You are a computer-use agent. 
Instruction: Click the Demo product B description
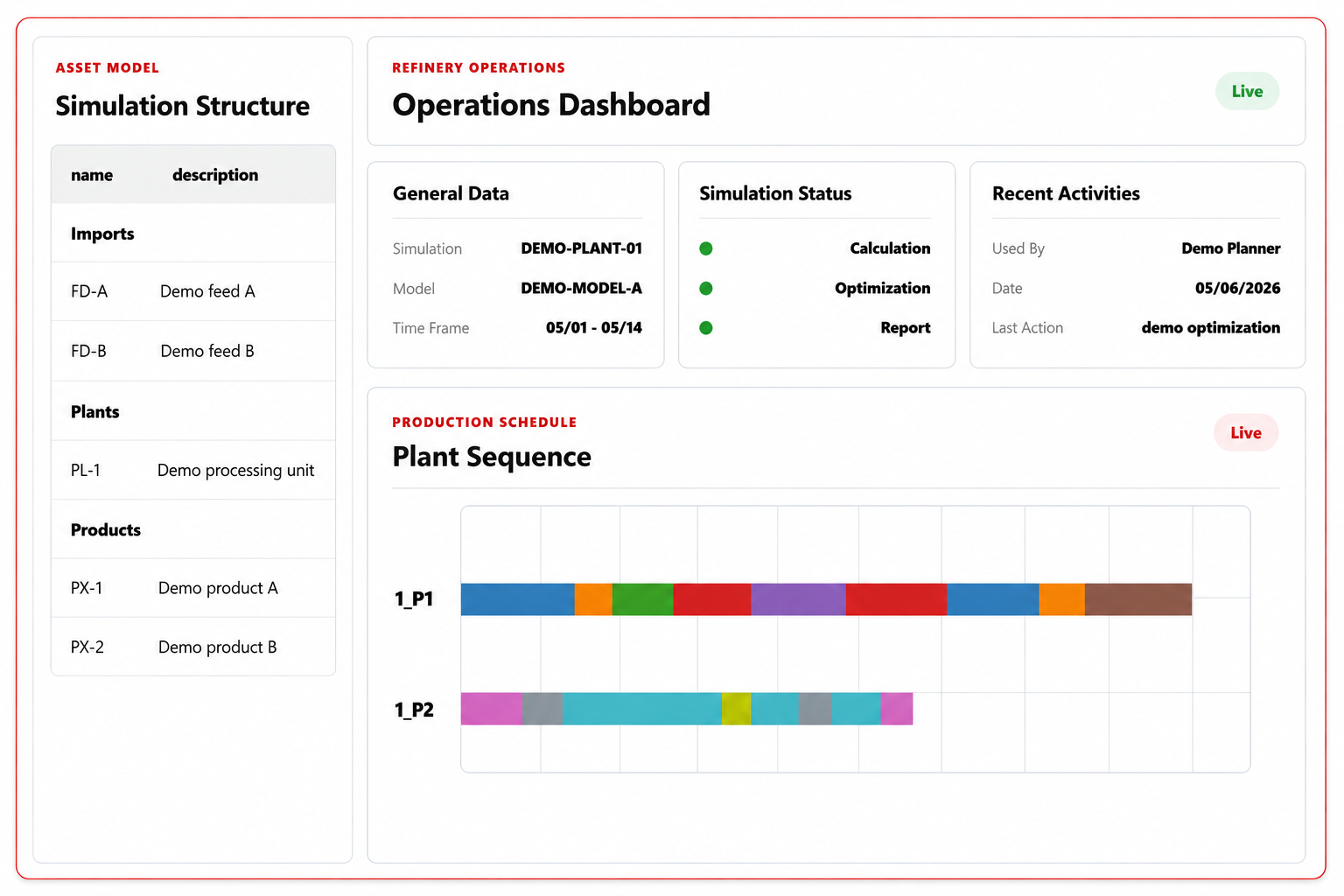tap(217, 647)
